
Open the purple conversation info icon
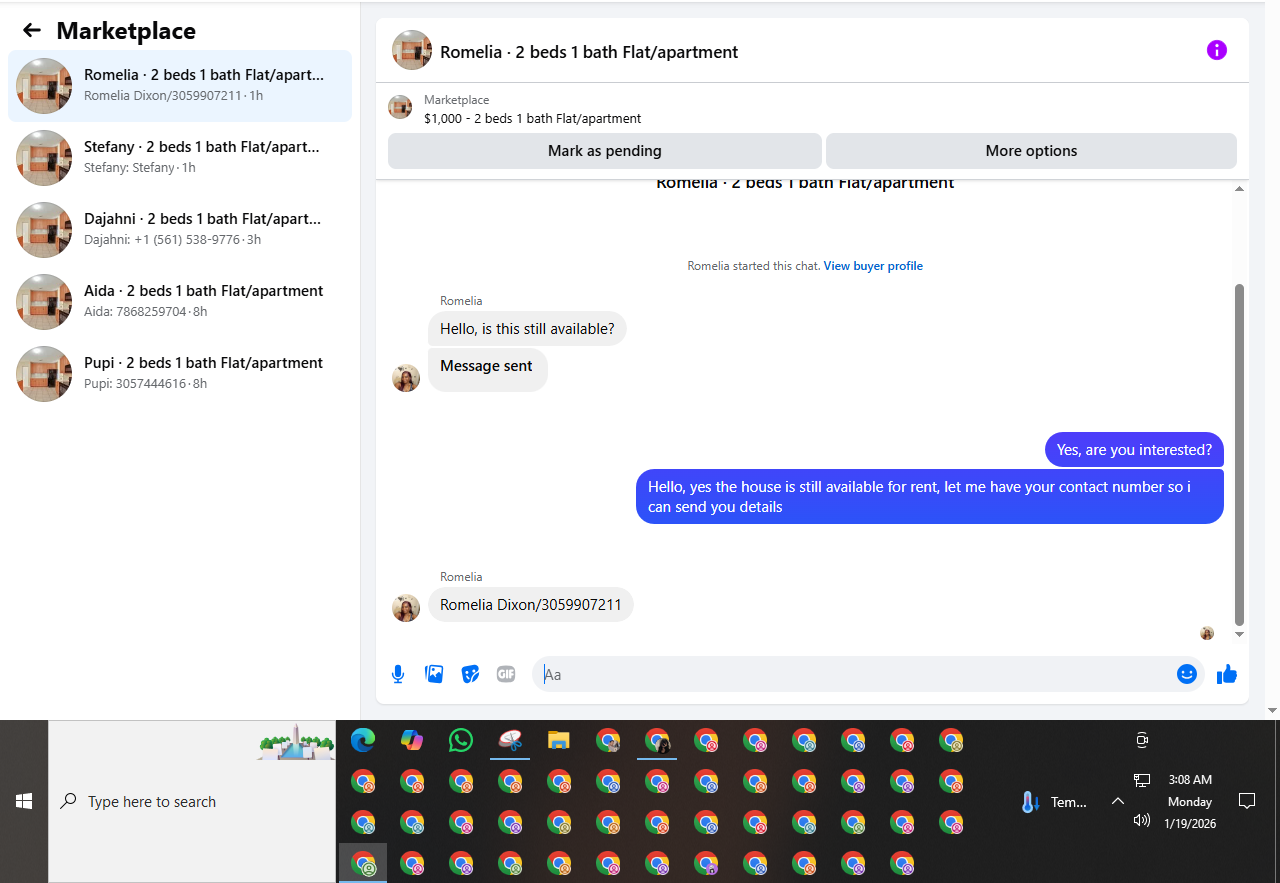(1216, 50)
